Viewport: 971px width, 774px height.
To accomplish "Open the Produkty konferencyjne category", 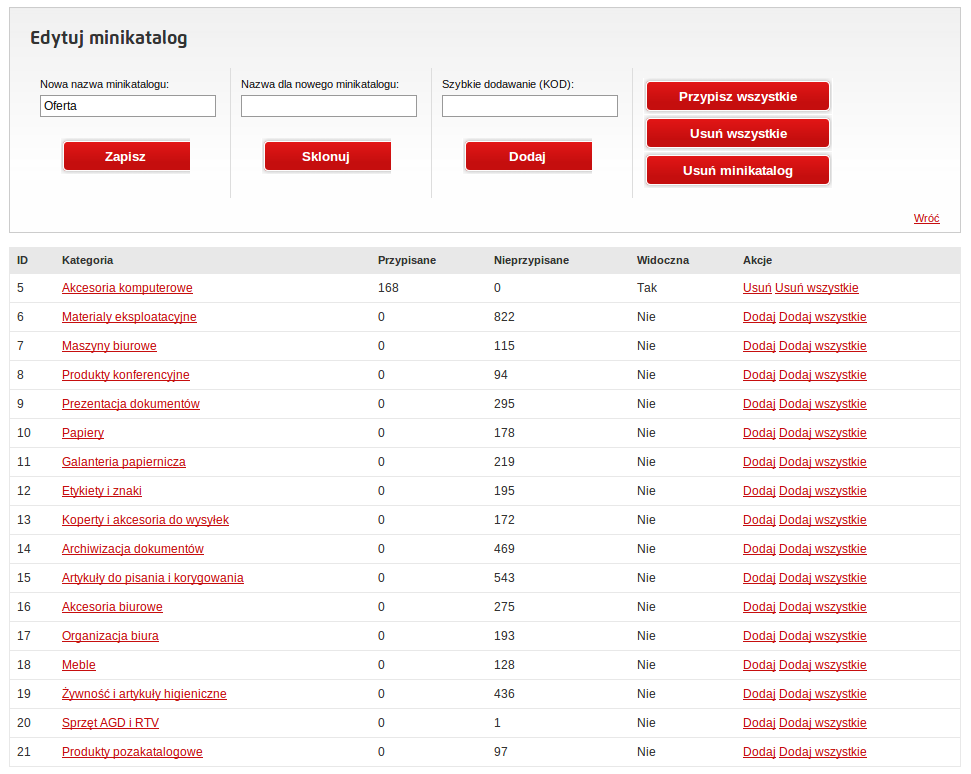I will tap(126, 375).
